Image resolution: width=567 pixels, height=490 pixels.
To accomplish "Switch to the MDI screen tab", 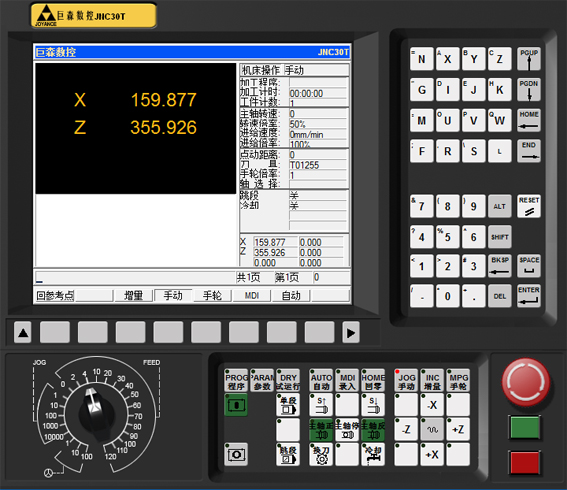I will 252,295.
